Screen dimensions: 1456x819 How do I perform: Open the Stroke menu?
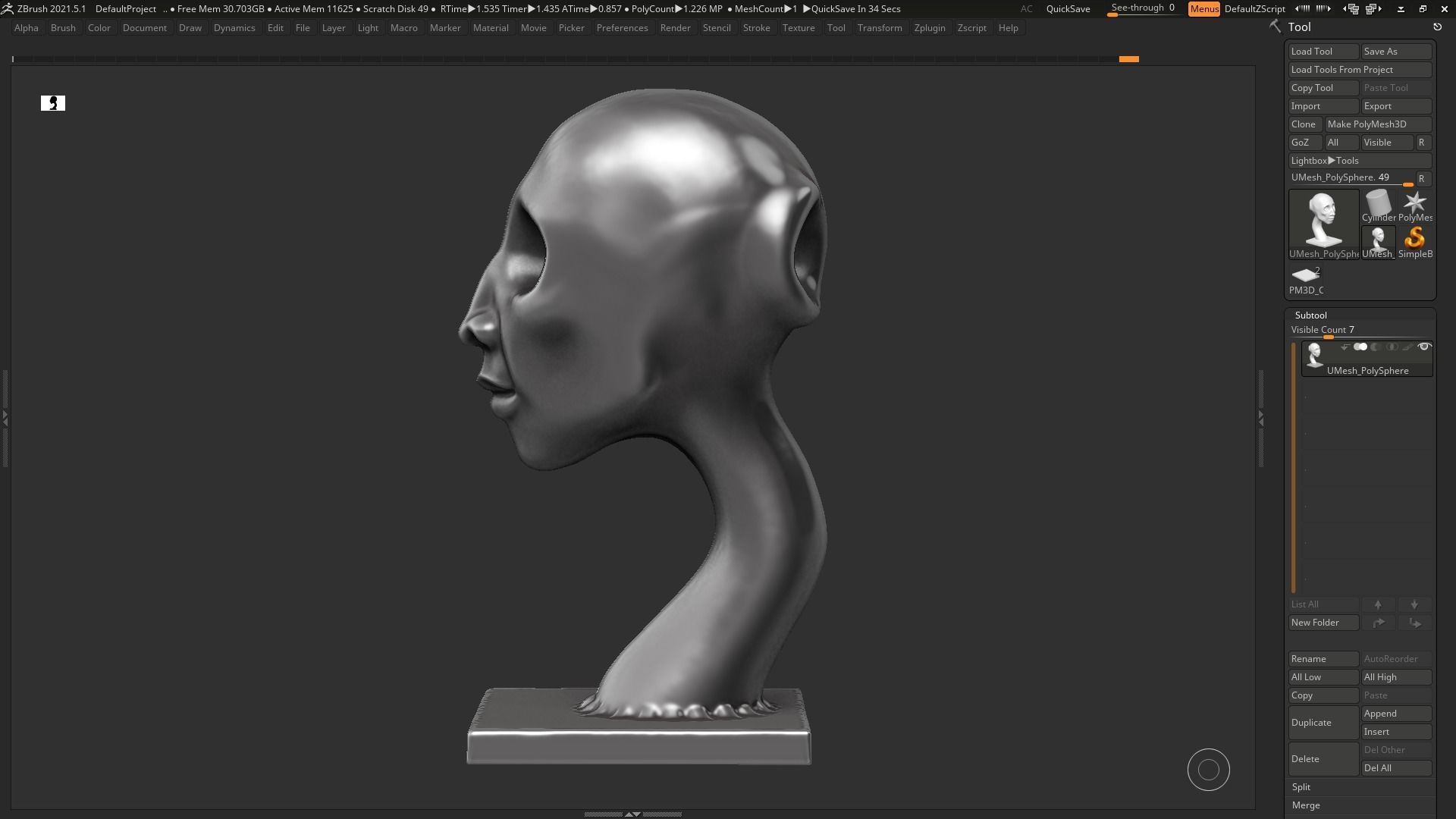(756, 28)
